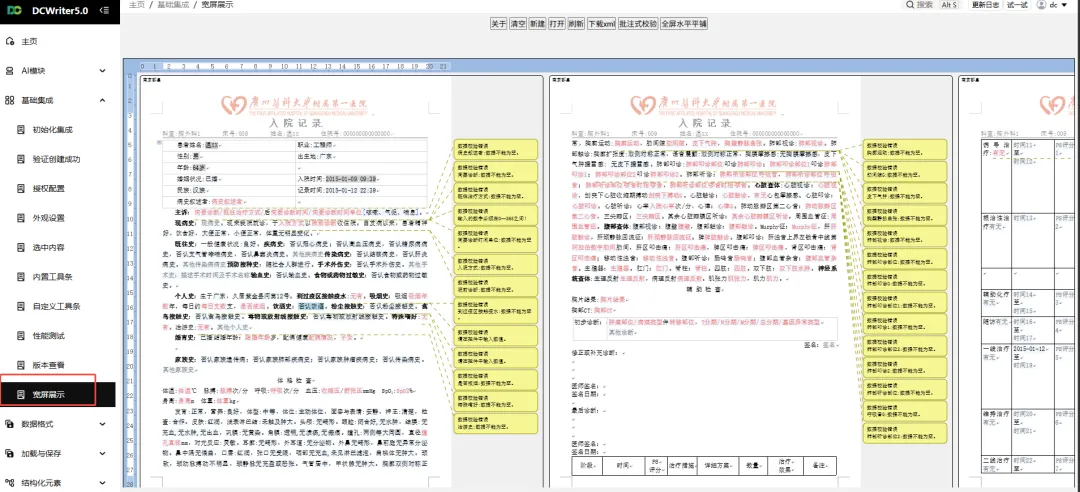Click the 刷新 button
Viewport: 1080px width, 492px height.
pyautogui.click(x=577, y=23)
